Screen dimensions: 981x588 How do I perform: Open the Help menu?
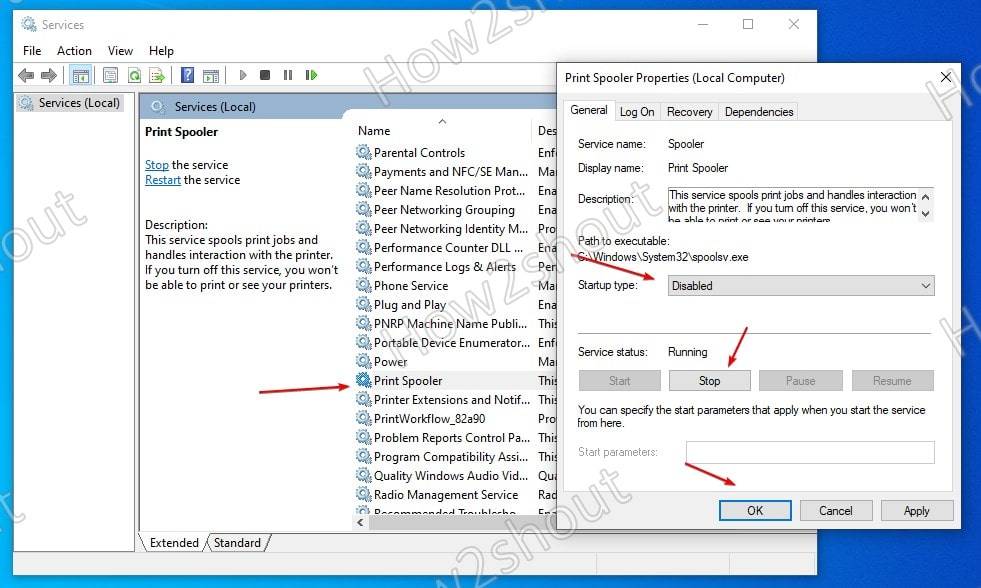point(161,51)
